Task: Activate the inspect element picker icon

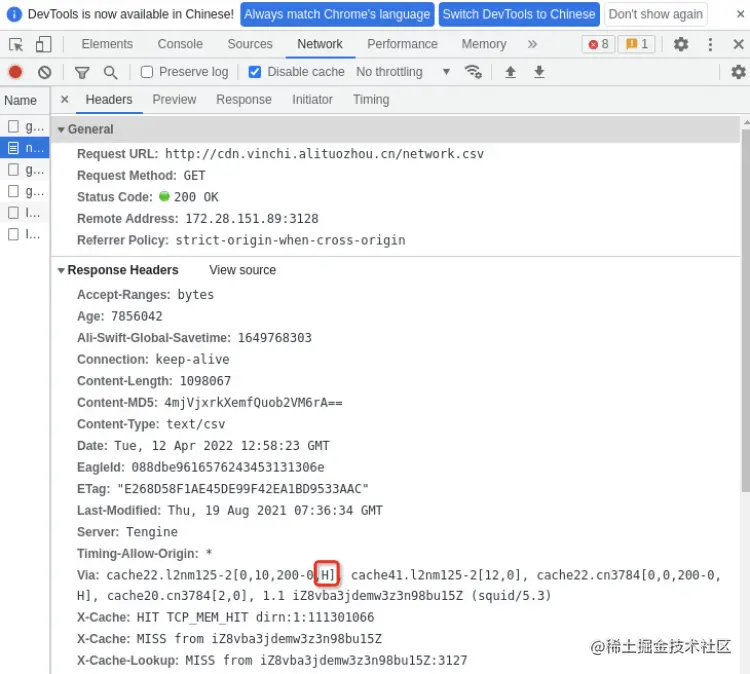Action: [x=16, y=44]
